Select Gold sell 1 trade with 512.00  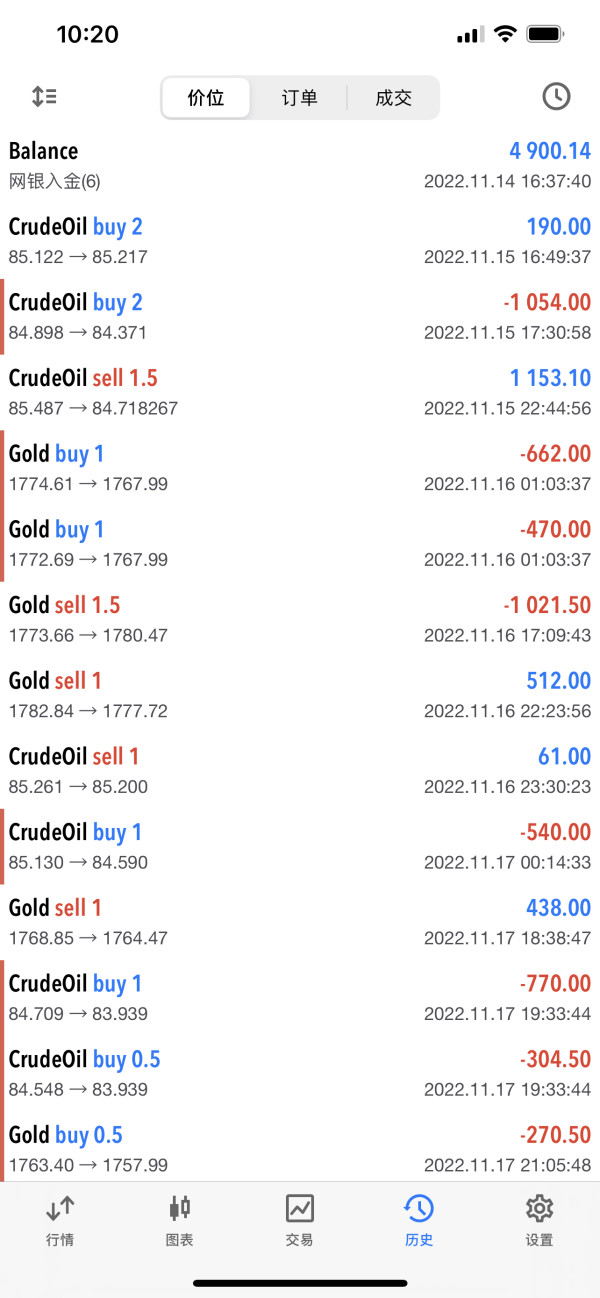[x=300, y=695]
